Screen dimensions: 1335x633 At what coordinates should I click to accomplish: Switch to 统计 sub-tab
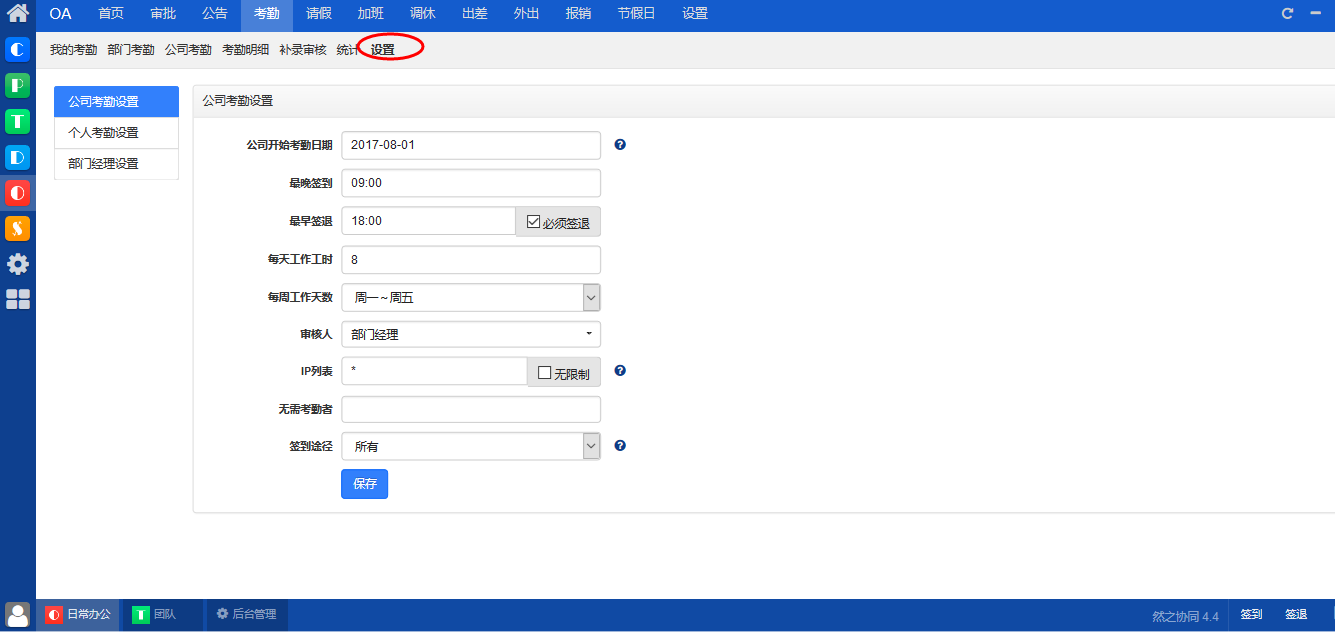[x=347, y=50]
